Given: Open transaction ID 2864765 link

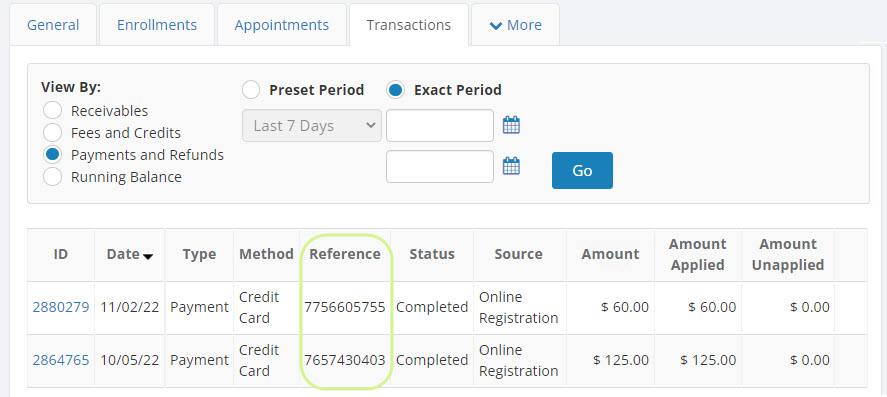Looking at the screenshot, I should [61, 360].
